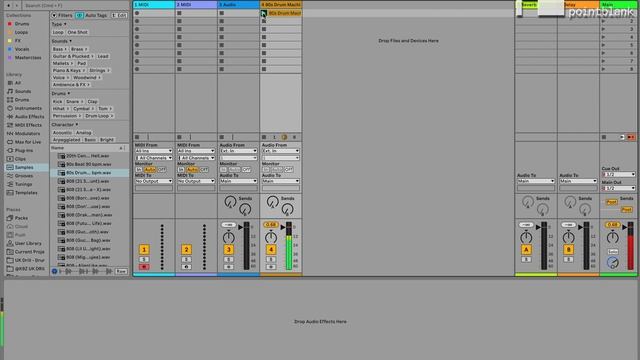Screen dimensions: 640x360
Task: Select the yellow FX collection
Action: pos(15,41)
